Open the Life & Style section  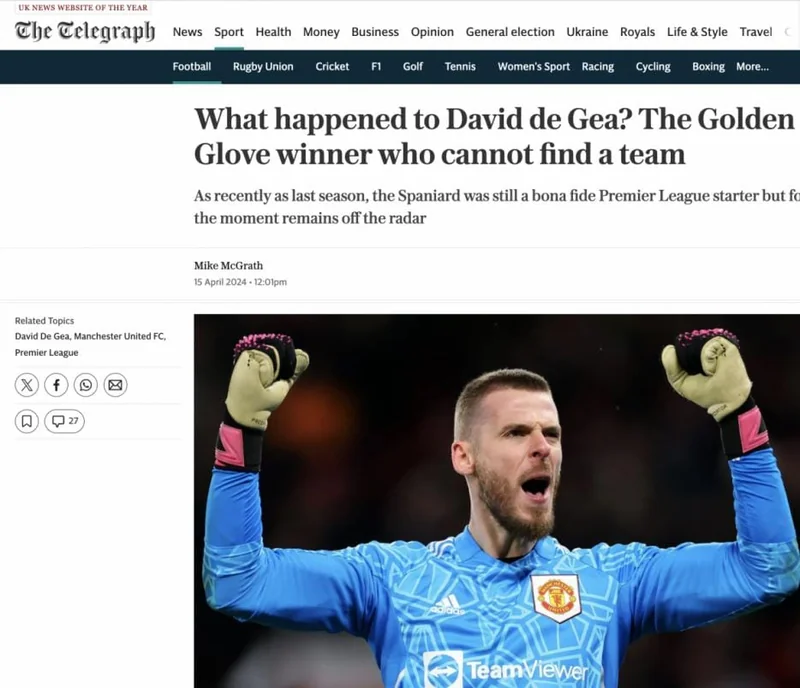697,32
